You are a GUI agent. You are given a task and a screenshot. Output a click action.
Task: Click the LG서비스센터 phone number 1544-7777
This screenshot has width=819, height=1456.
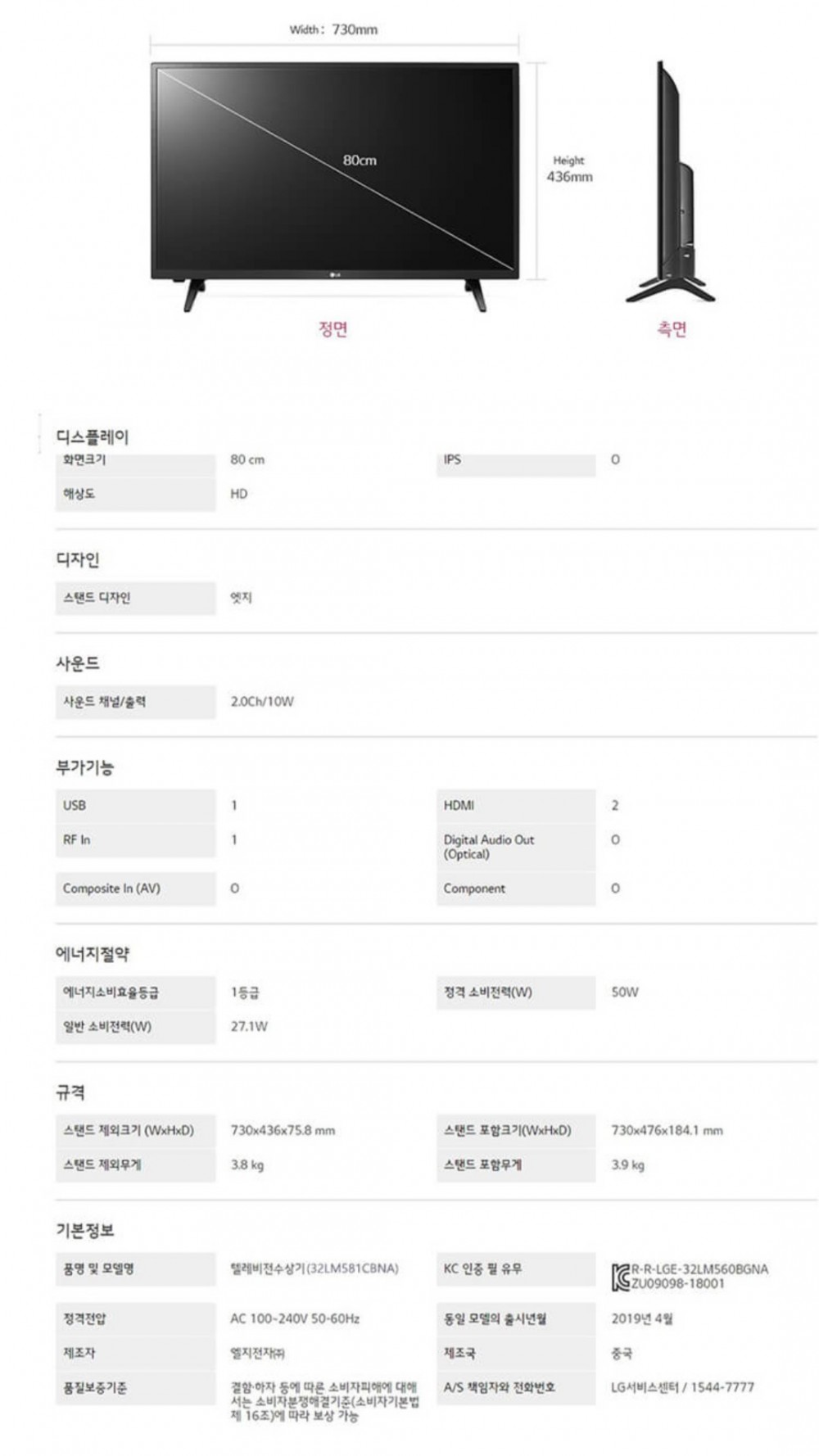tap(722, 1387)
